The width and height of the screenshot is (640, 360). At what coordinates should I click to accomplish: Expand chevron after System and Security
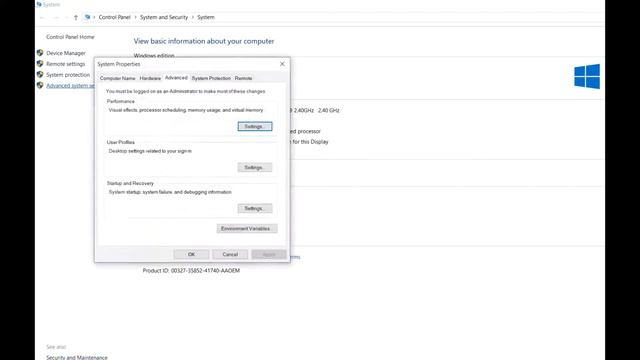click(x=193, y=17)
